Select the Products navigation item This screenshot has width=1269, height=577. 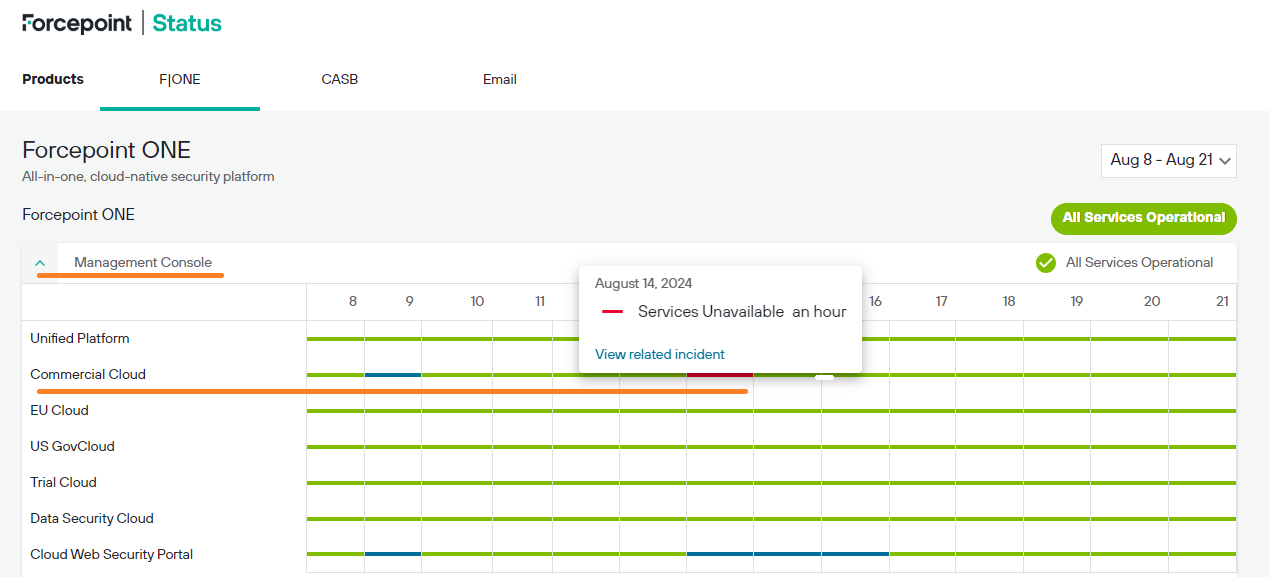tap(52, 79)
